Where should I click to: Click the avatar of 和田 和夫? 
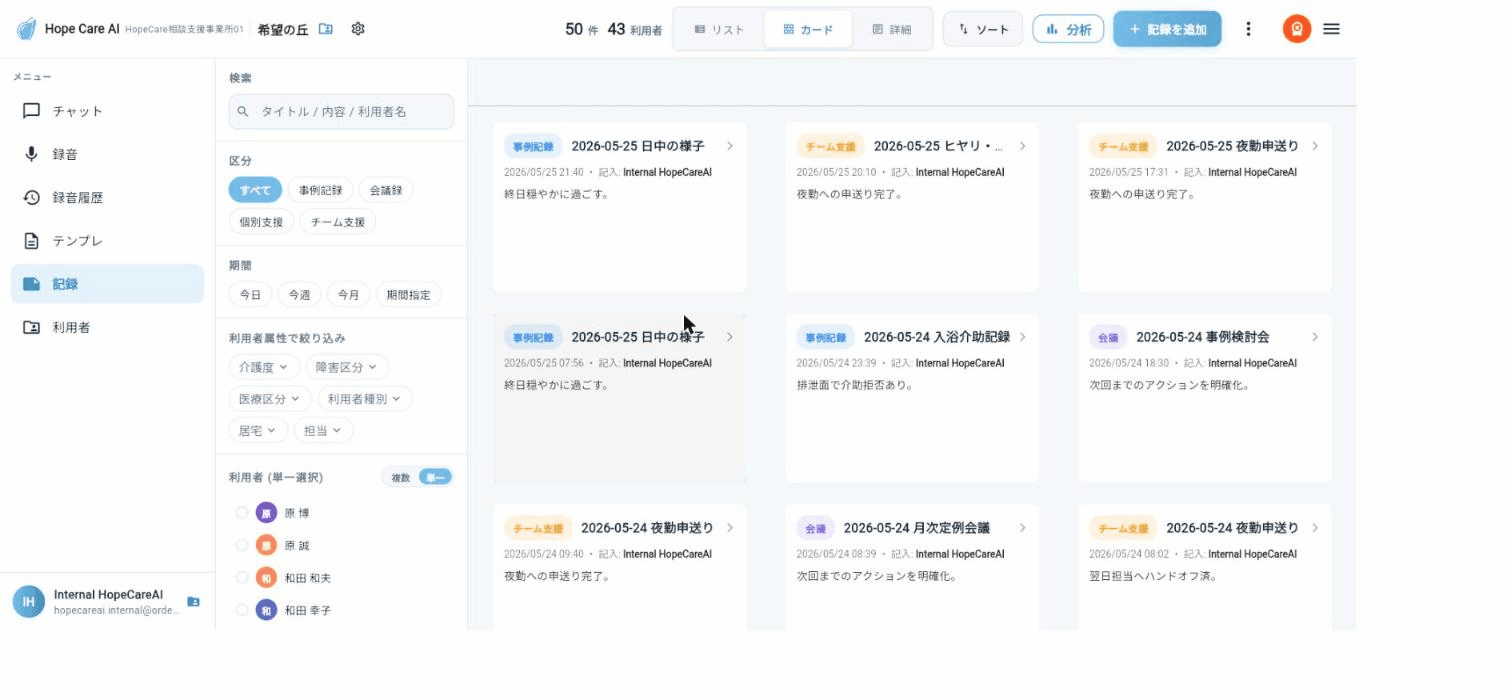[x=266, y=577]
